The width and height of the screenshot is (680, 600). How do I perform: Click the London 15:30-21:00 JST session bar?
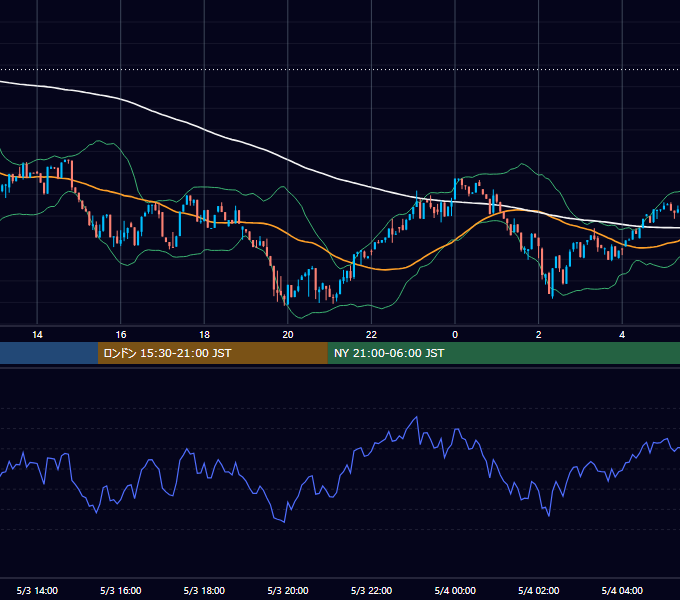tap(212, 353)
